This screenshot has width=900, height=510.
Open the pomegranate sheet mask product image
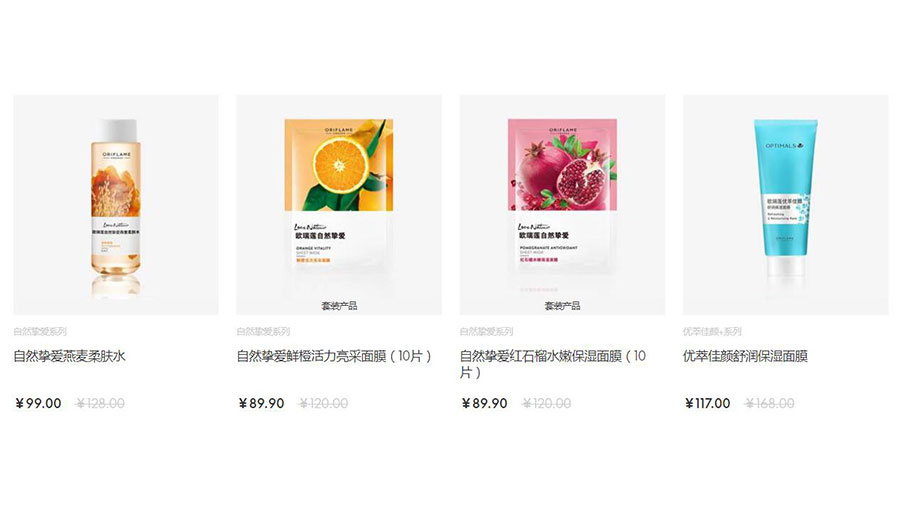(x=562, y=205)
